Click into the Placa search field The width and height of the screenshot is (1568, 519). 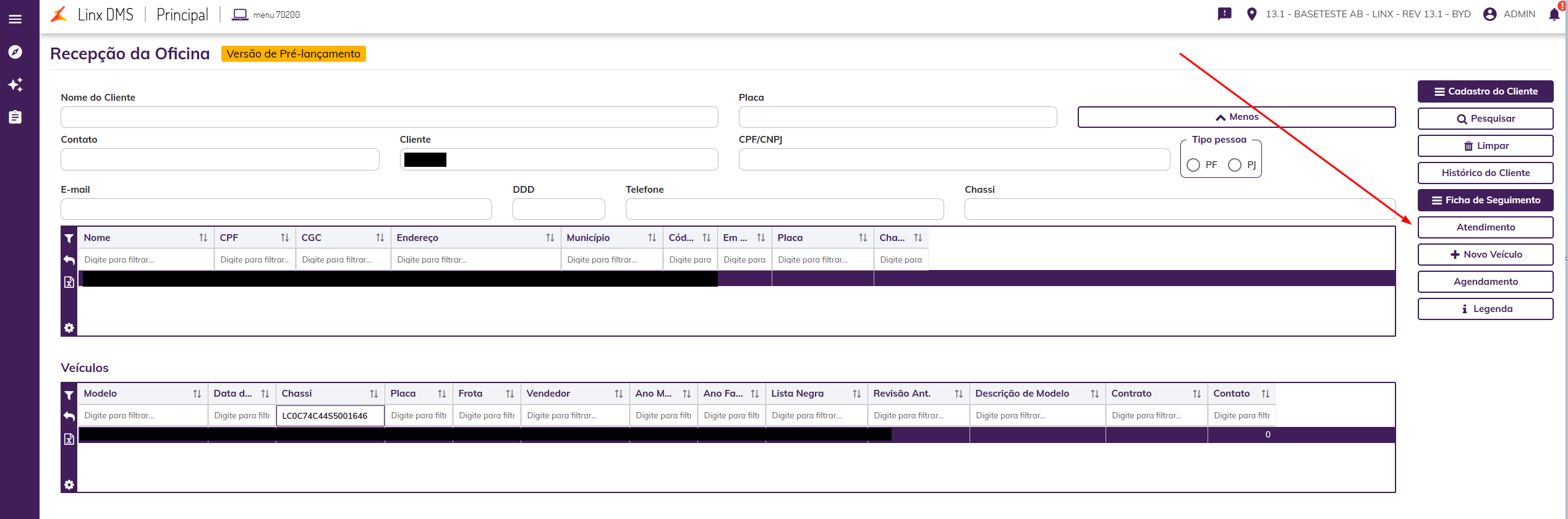(x=898, y=117)
